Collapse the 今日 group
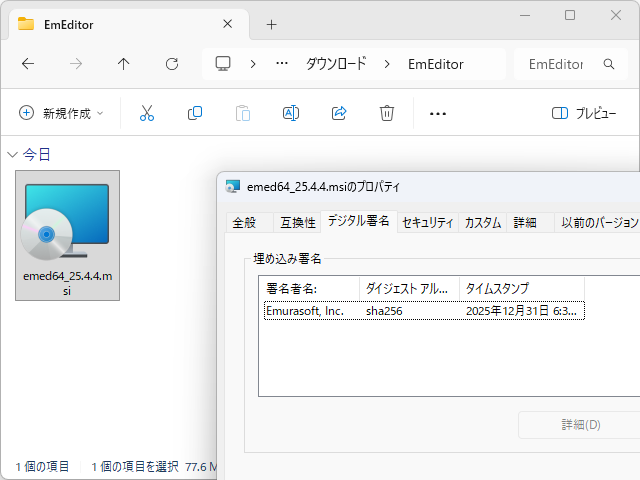Screen dimensions: 640x480 tap(13, 155)
